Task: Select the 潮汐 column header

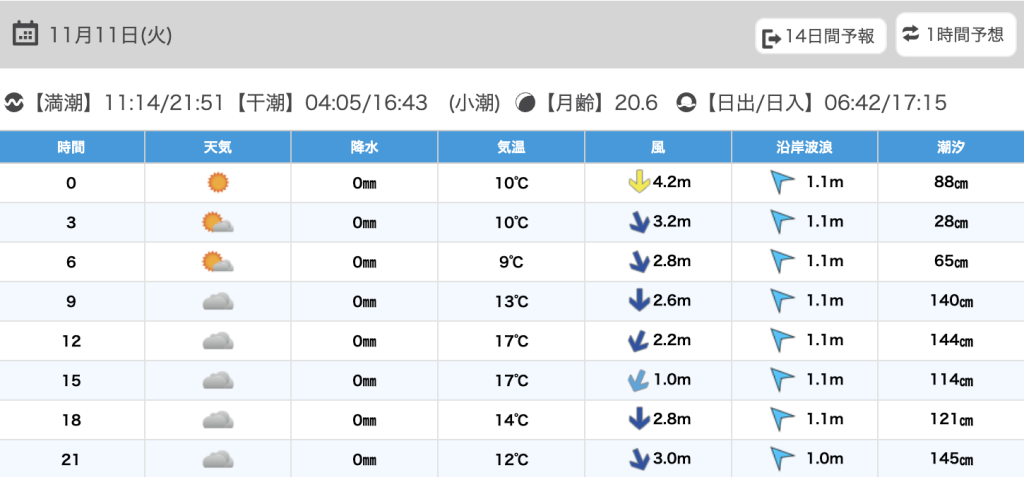Action: (950, 147)
